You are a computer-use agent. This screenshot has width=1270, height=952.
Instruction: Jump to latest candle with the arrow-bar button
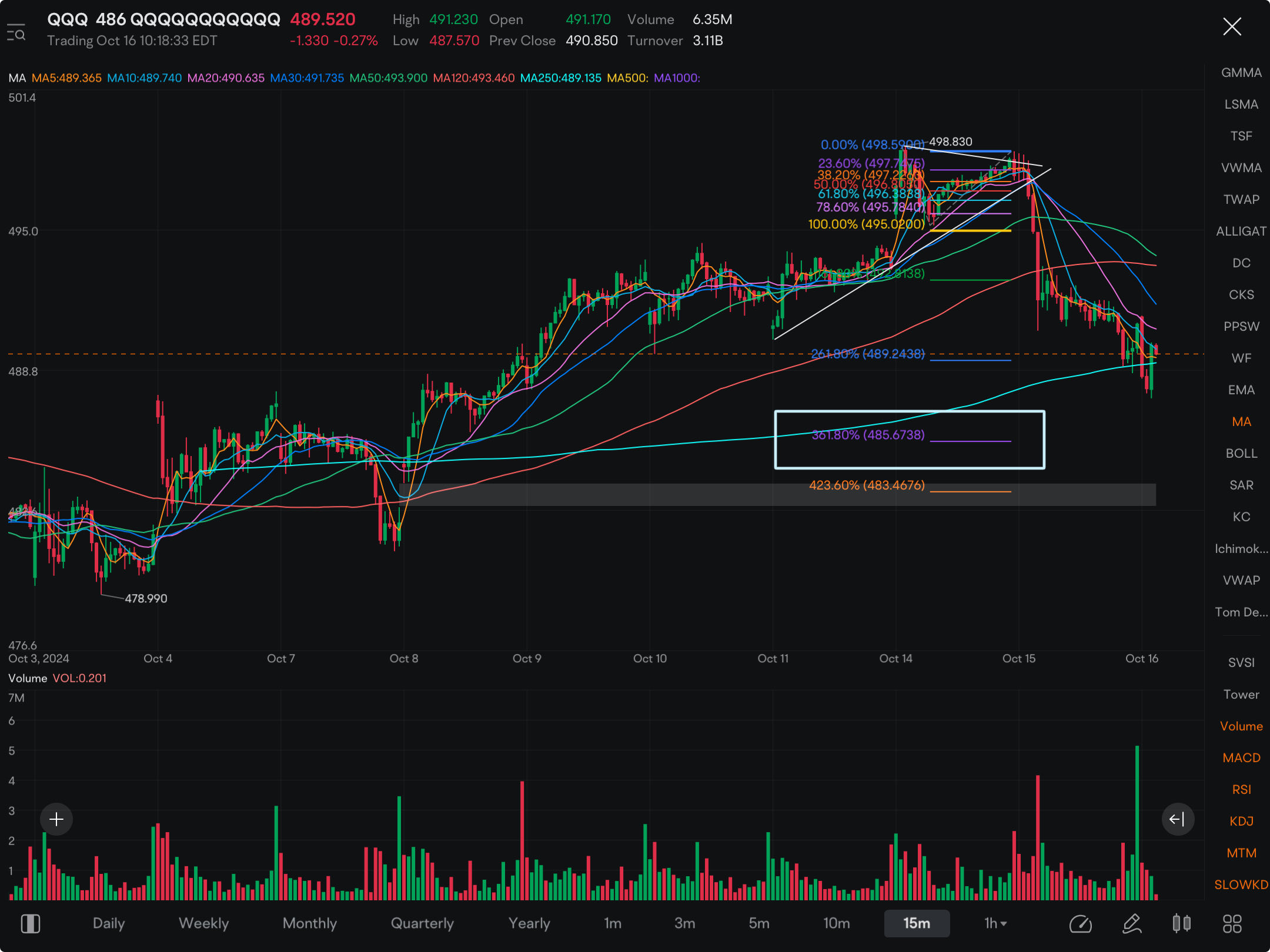point(1178,819)
